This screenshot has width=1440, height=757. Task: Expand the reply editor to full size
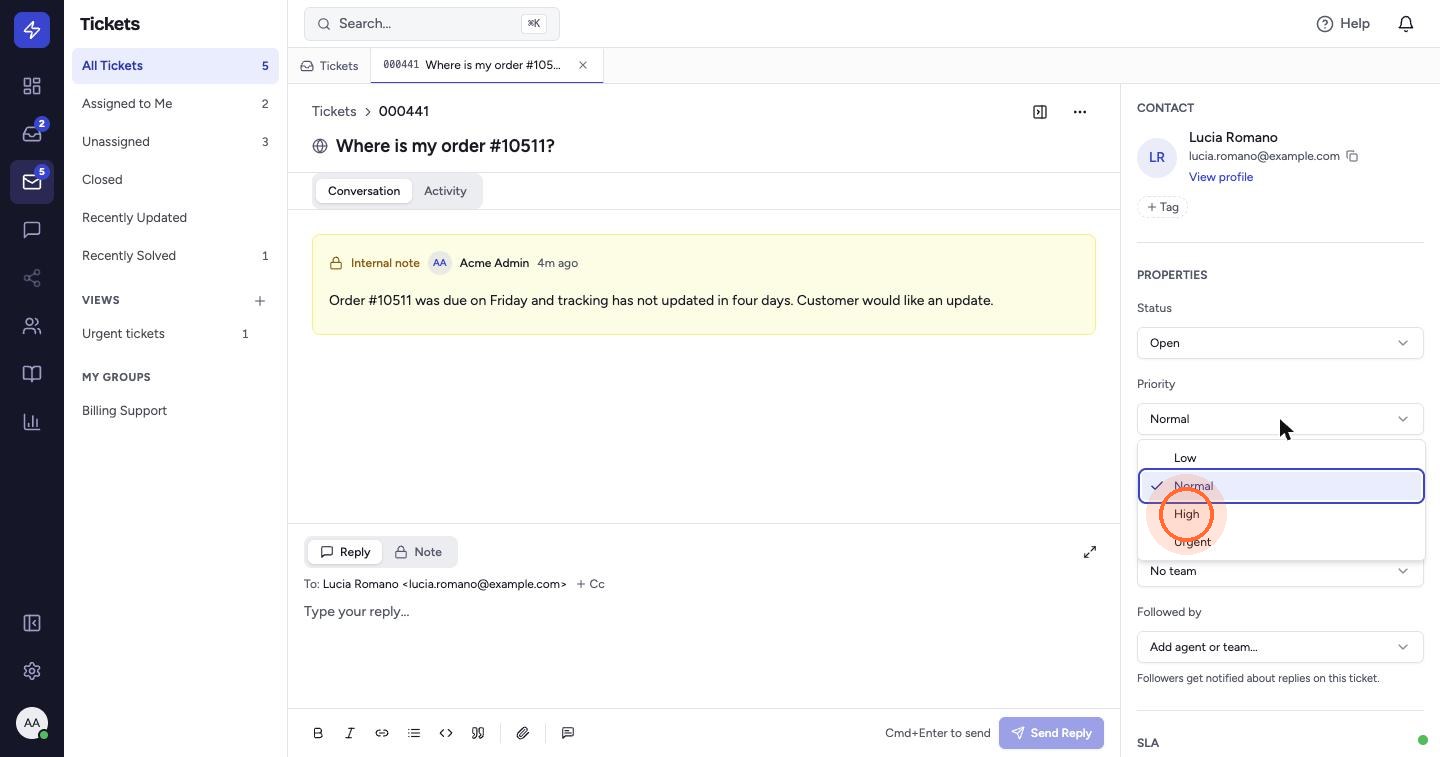pos(1090,552)
